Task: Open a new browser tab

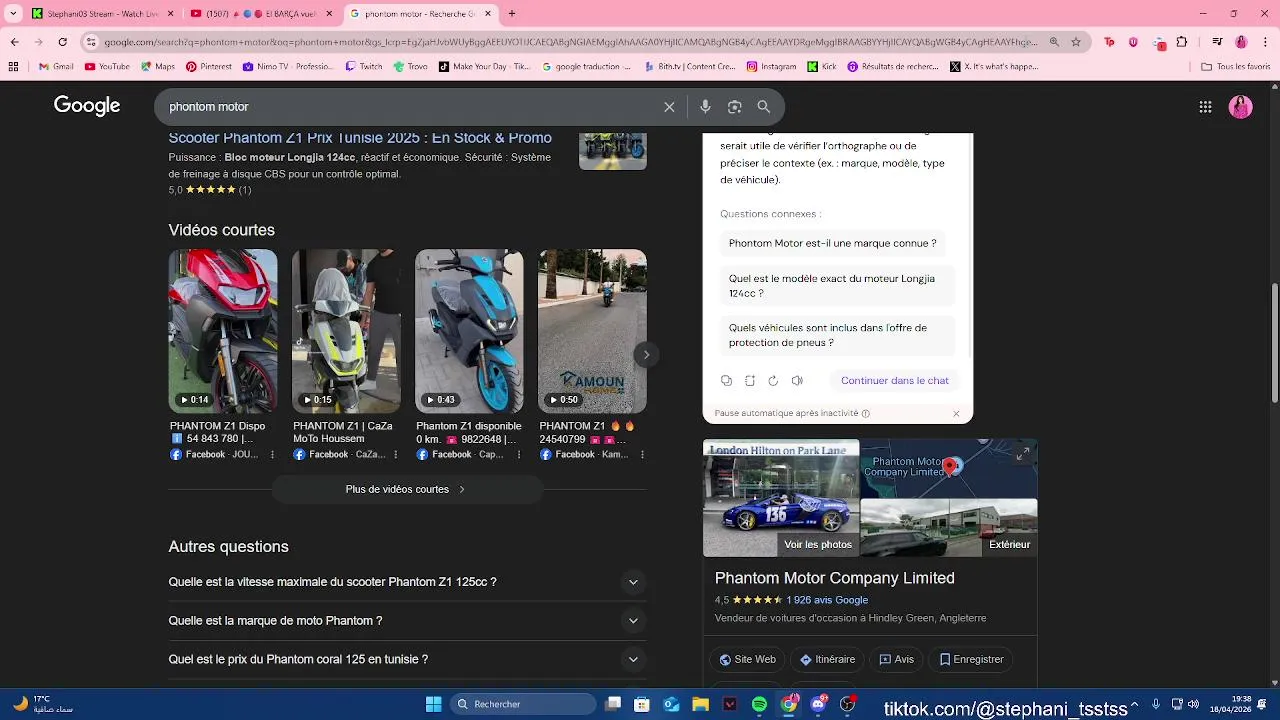Action: 512,14
